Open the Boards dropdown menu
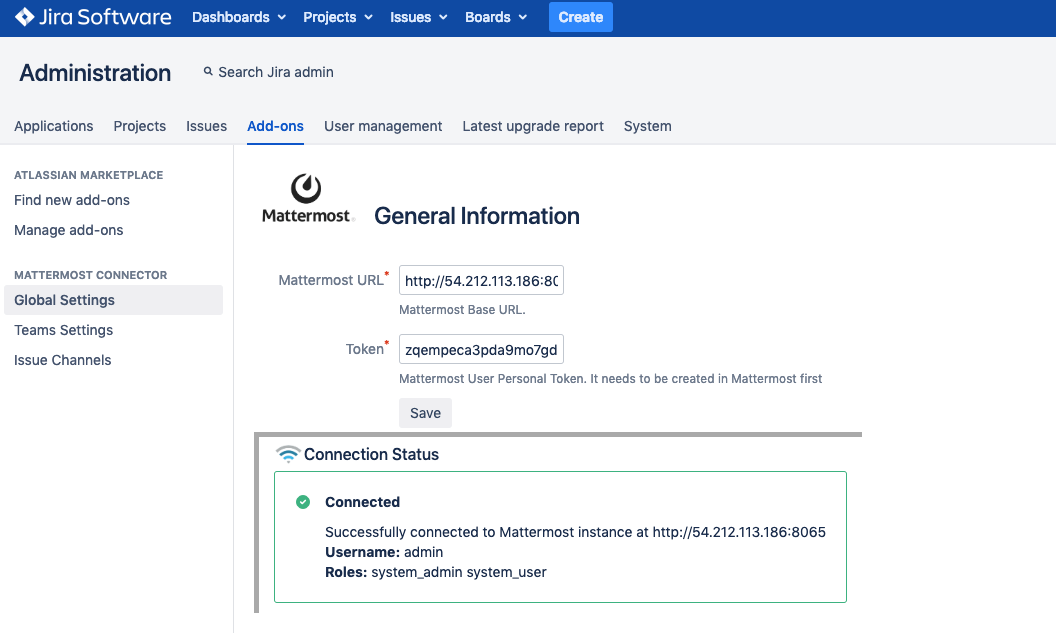1056x633 pixels. click(496, 18)
